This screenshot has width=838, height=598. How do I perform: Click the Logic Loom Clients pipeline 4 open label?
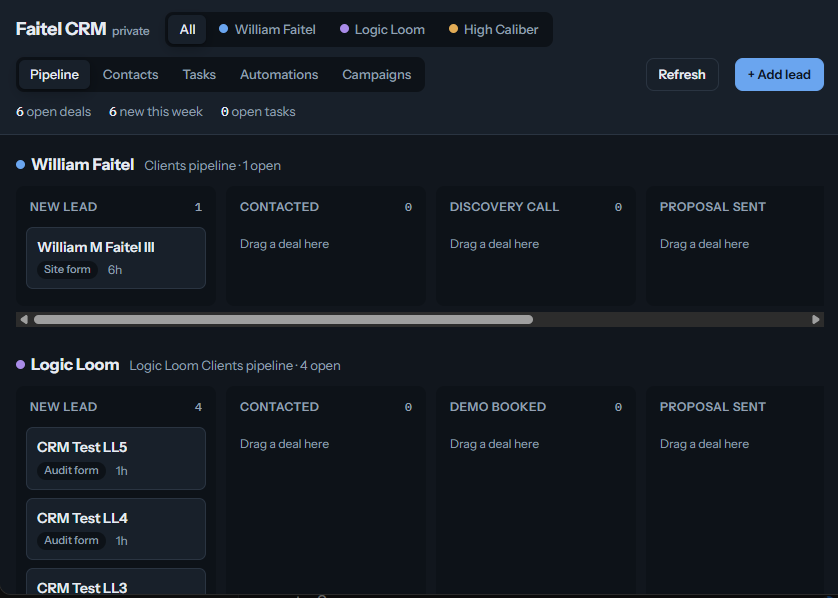(235, 366)
